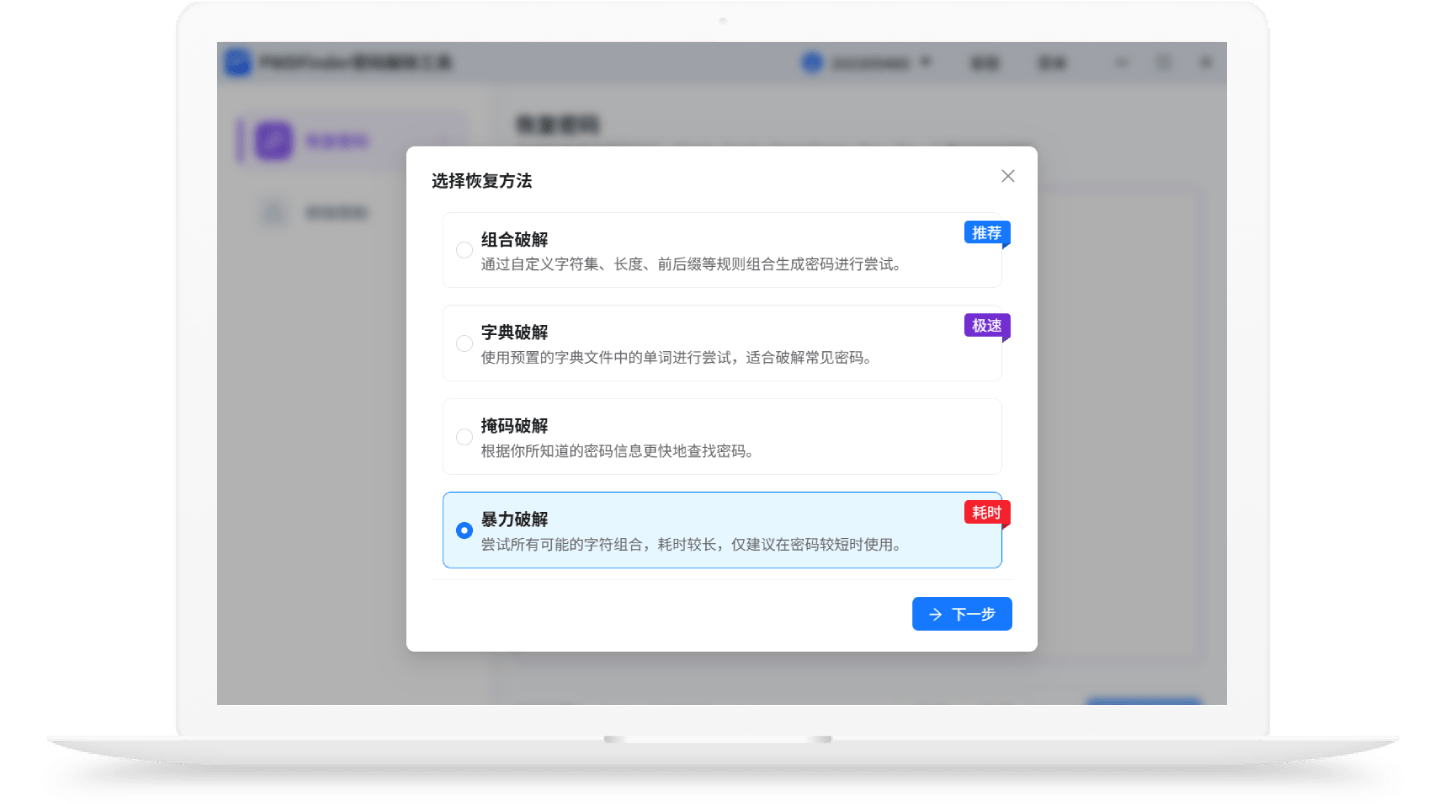Image resolution: width=1444 pixels, height=804 pixels.
Task: Click the purple password recovery sidebar icon
Action: pyautogui.click(x=273, y=141)
